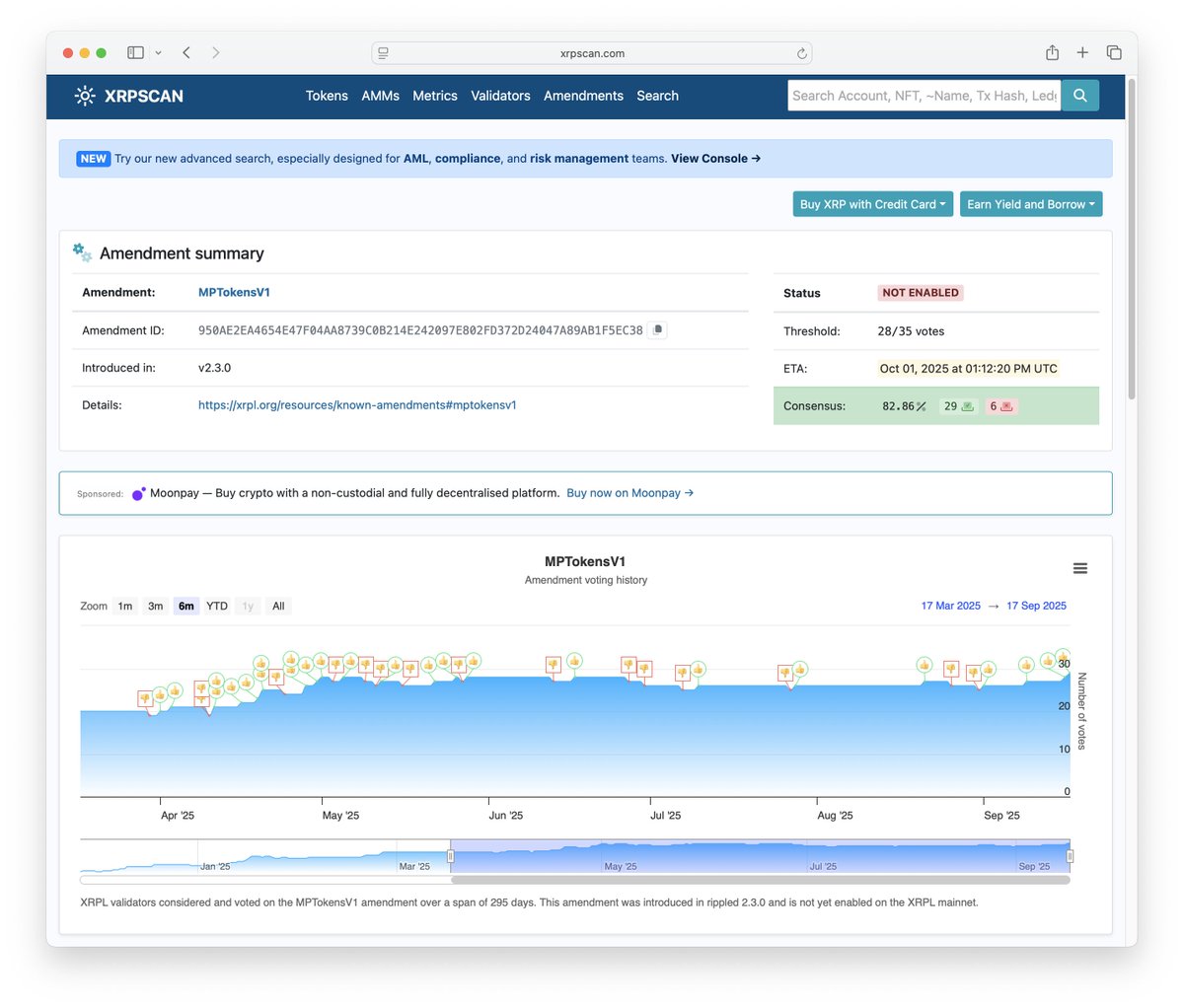Image resolution: width=1184 pixels, height=1008 pixels.
Task: Open the Tokens menu item
Action: click(x=327, y=96)
